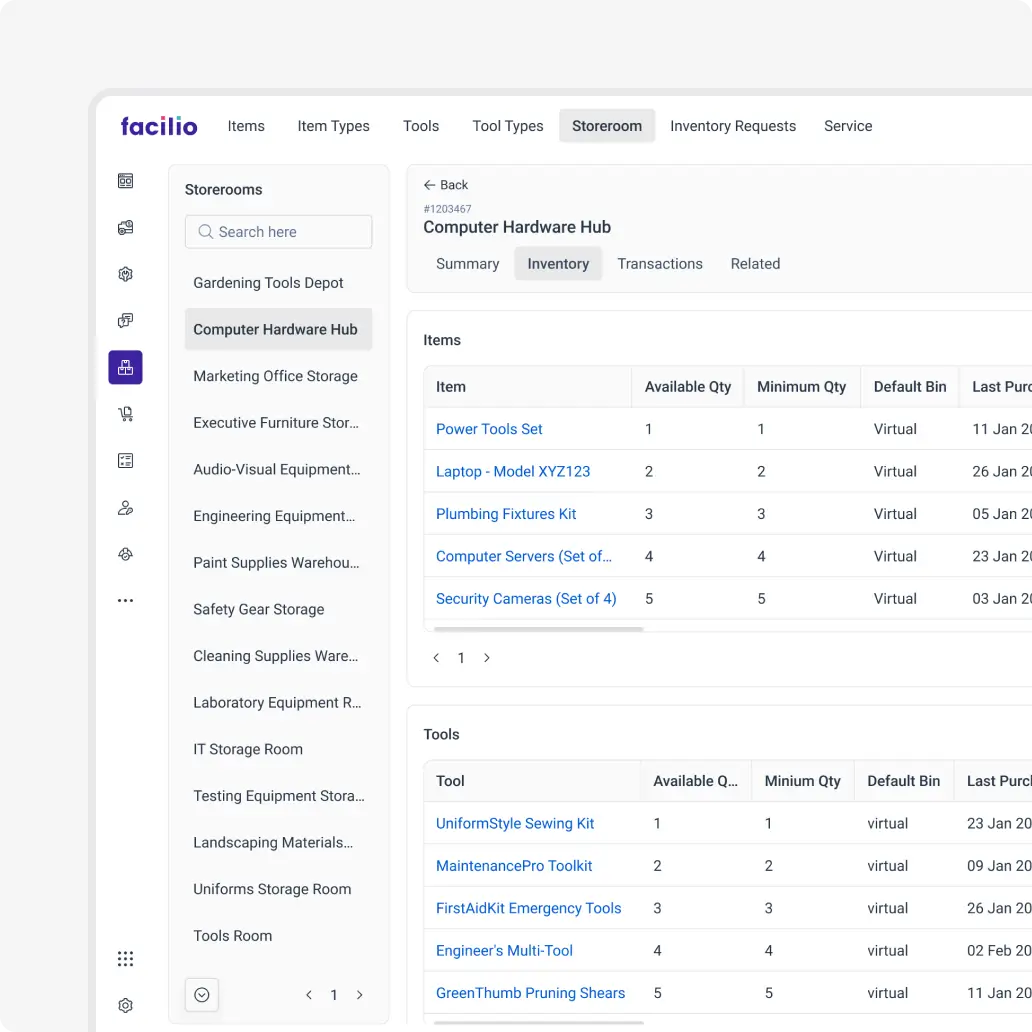Open the user edit sidebar icon
The width and height of the screenshot is (1032, 1032).
point(125,508)
